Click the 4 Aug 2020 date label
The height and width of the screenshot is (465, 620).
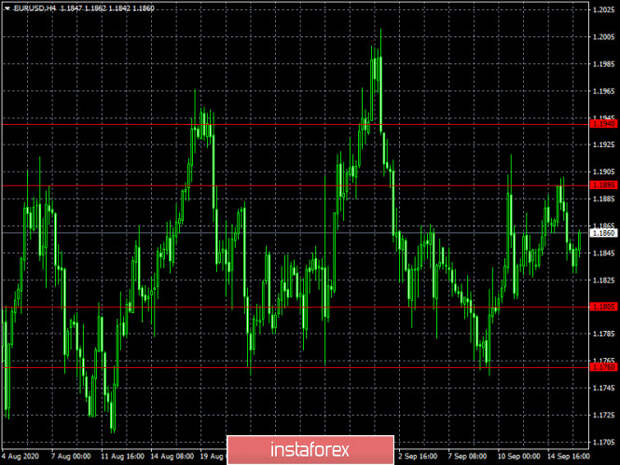click(x=21, y=456)
